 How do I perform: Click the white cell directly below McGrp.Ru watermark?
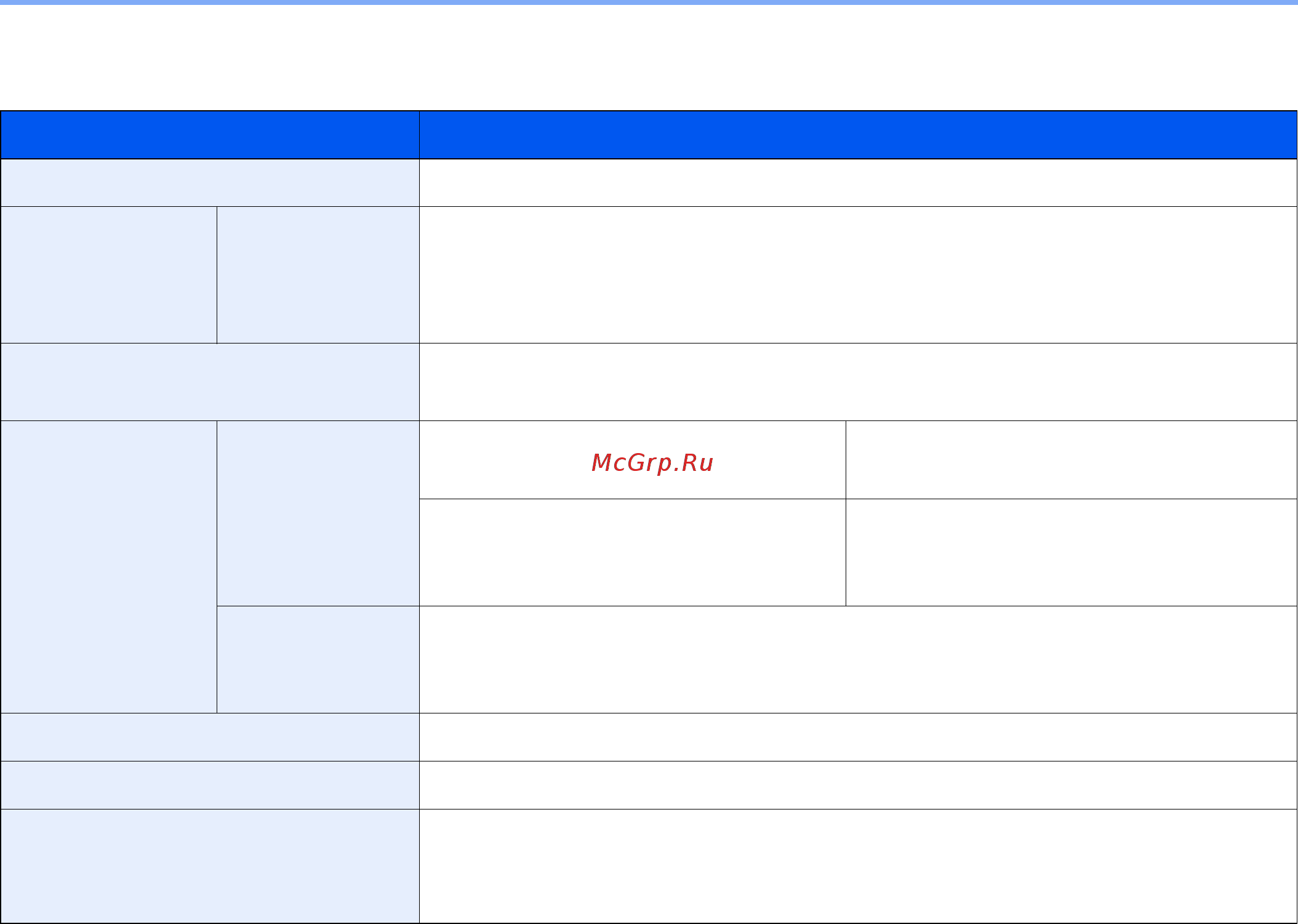coord(633,553)
